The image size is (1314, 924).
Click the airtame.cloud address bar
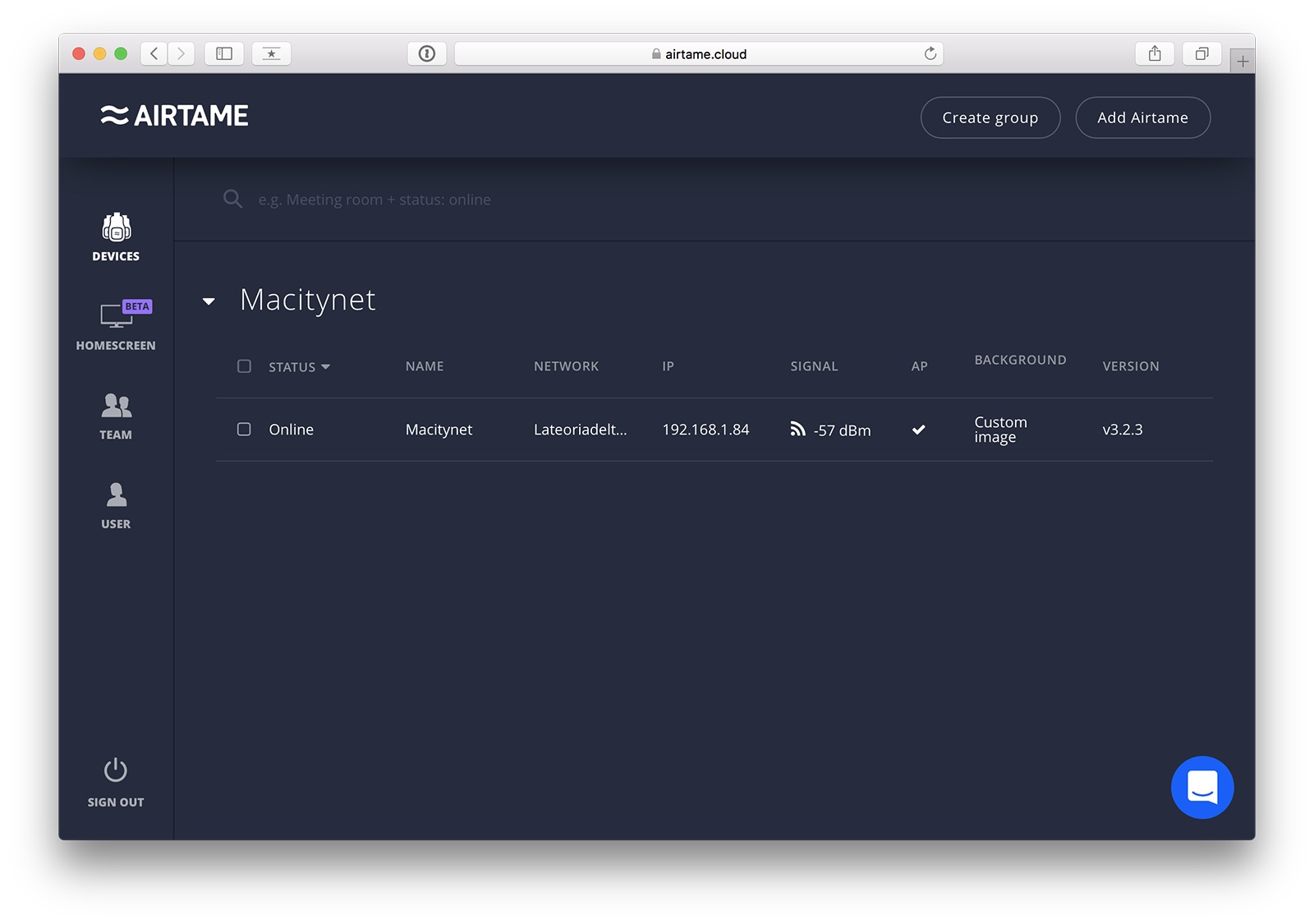pyautogui.click(x=699, y=53)
